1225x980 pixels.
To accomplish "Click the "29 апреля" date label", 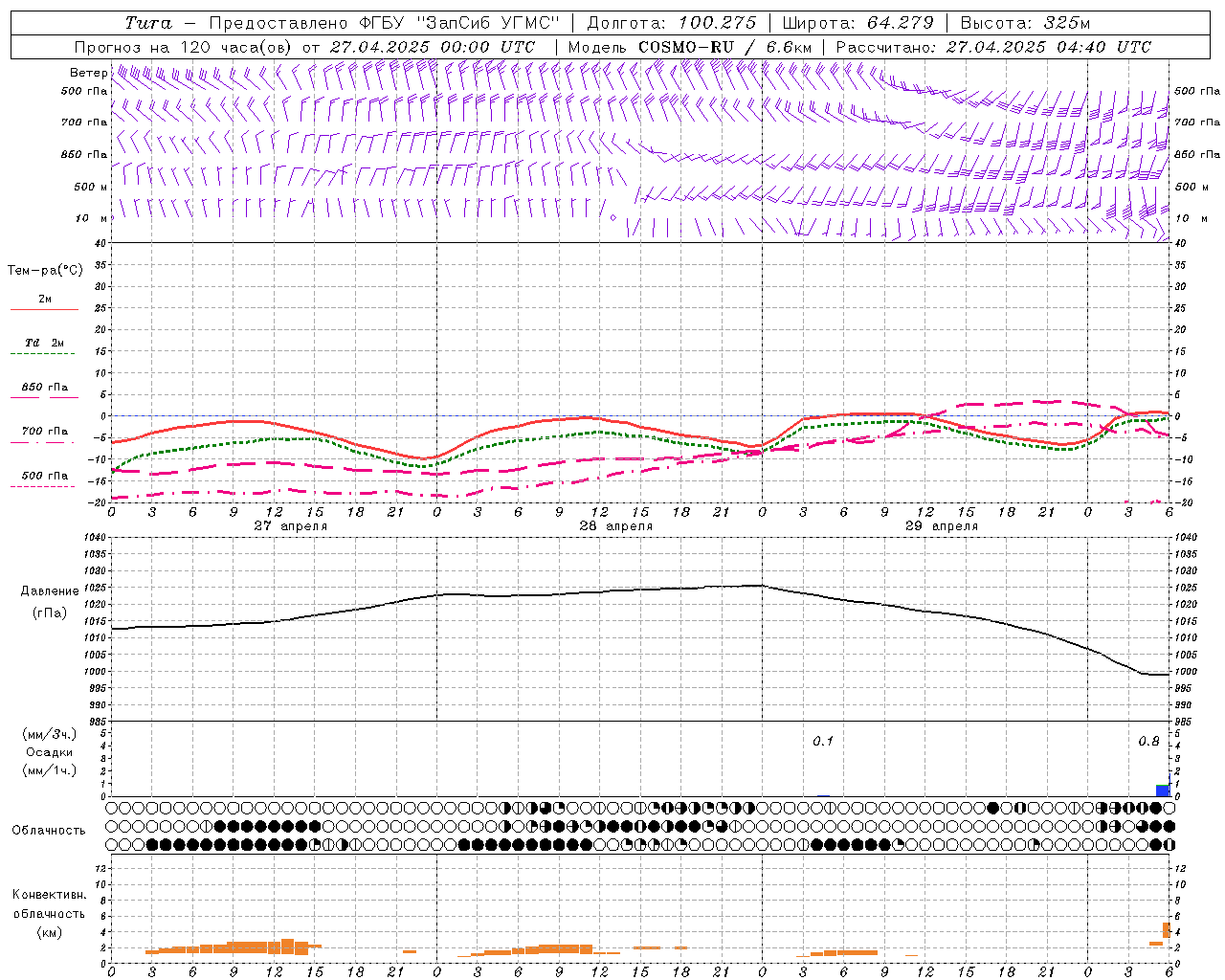I will (941, 526).
